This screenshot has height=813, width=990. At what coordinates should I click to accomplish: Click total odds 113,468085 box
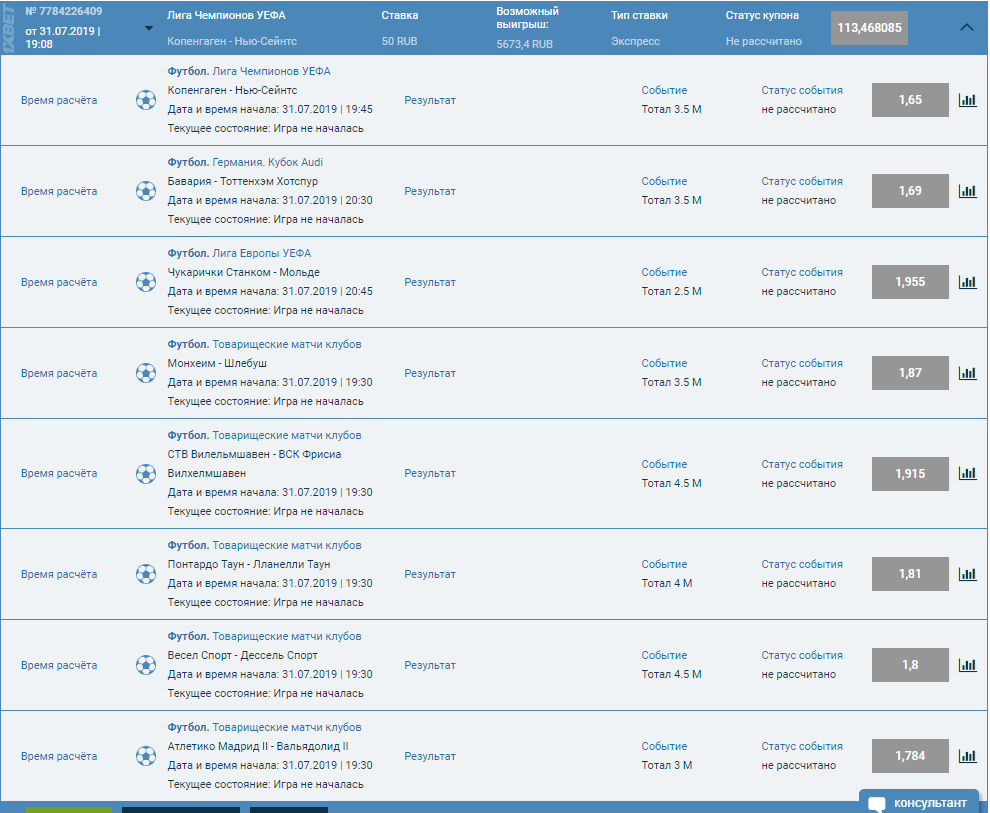869,28
